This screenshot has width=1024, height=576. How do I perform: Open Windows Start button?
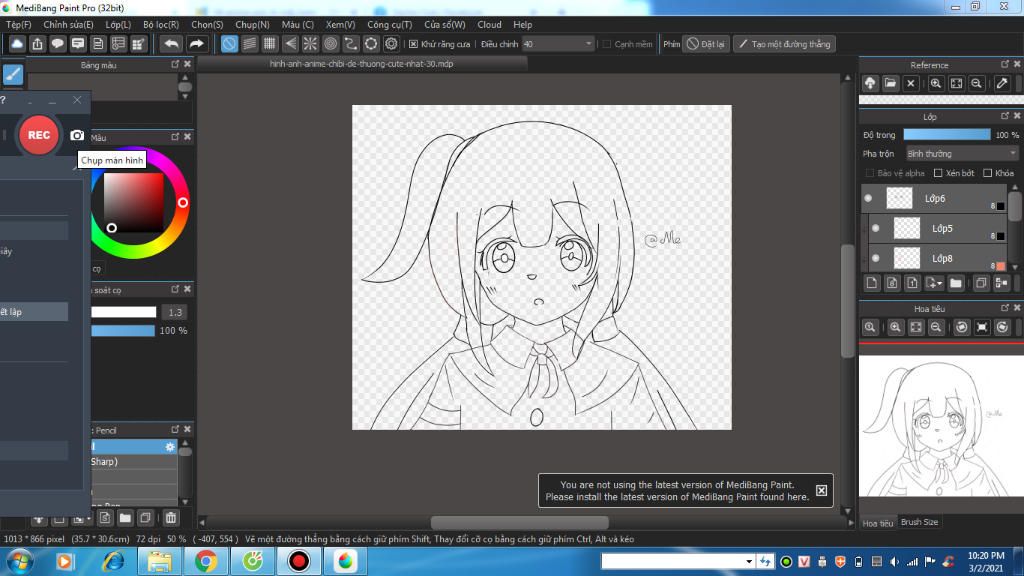(20, 562)
